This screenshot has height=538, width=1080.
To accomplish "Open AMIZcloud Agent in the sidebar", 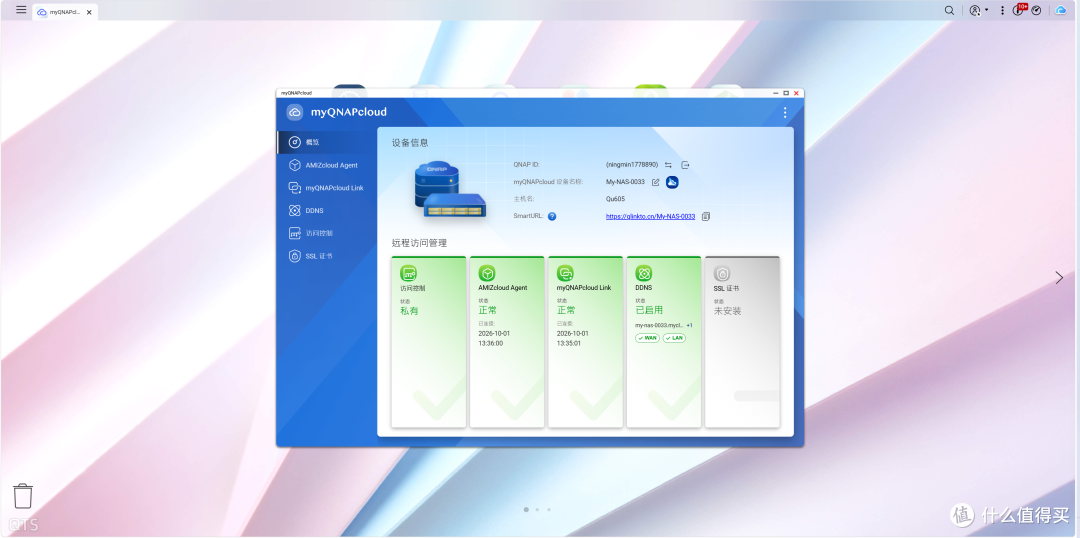I will click(327, 165).
